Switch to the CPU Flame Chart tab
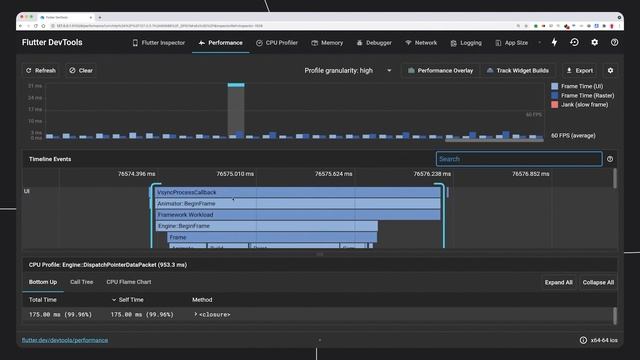Image resolution: width=640 pixels, height=360 pixels. point(129,282)
